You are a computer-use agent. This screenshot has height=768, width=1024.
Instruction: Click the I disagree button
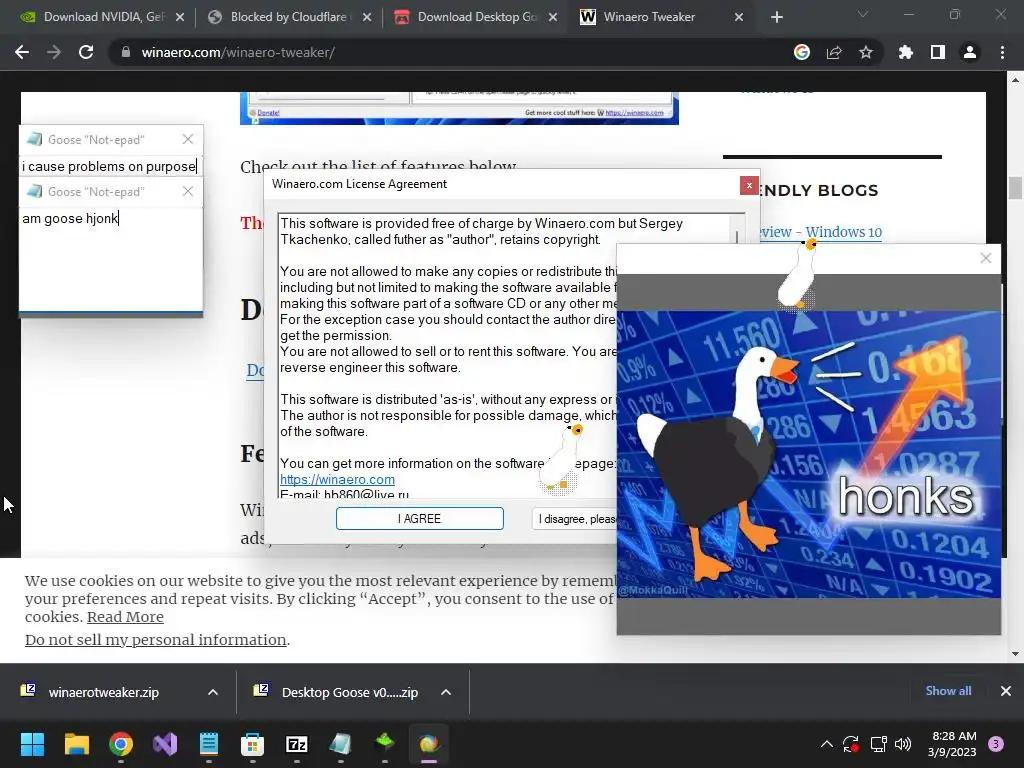point(574,519)
